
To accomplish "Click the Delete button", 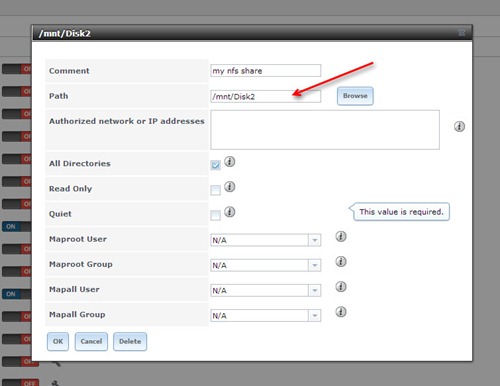I will click(130, 341).
